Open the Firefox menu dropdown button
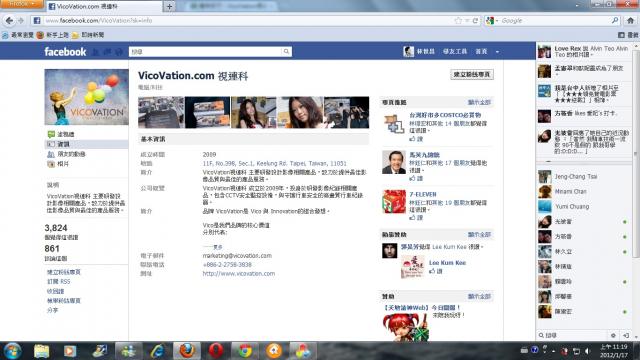The image size is (640, 360). click(21, 4)
